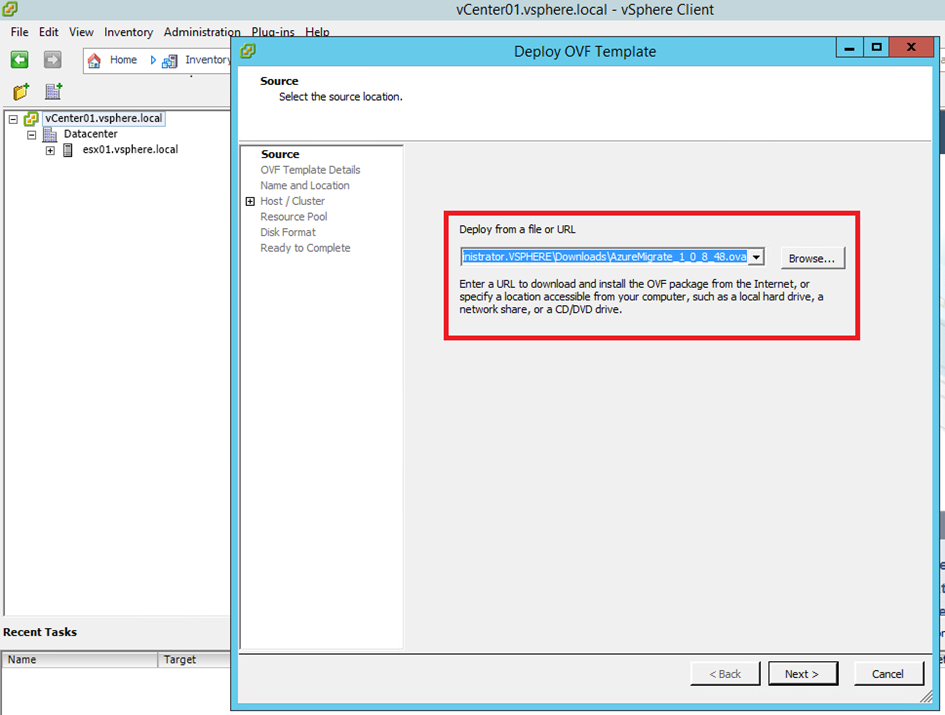
Task: Open the View menu
Action: click(x=81, y=32)
